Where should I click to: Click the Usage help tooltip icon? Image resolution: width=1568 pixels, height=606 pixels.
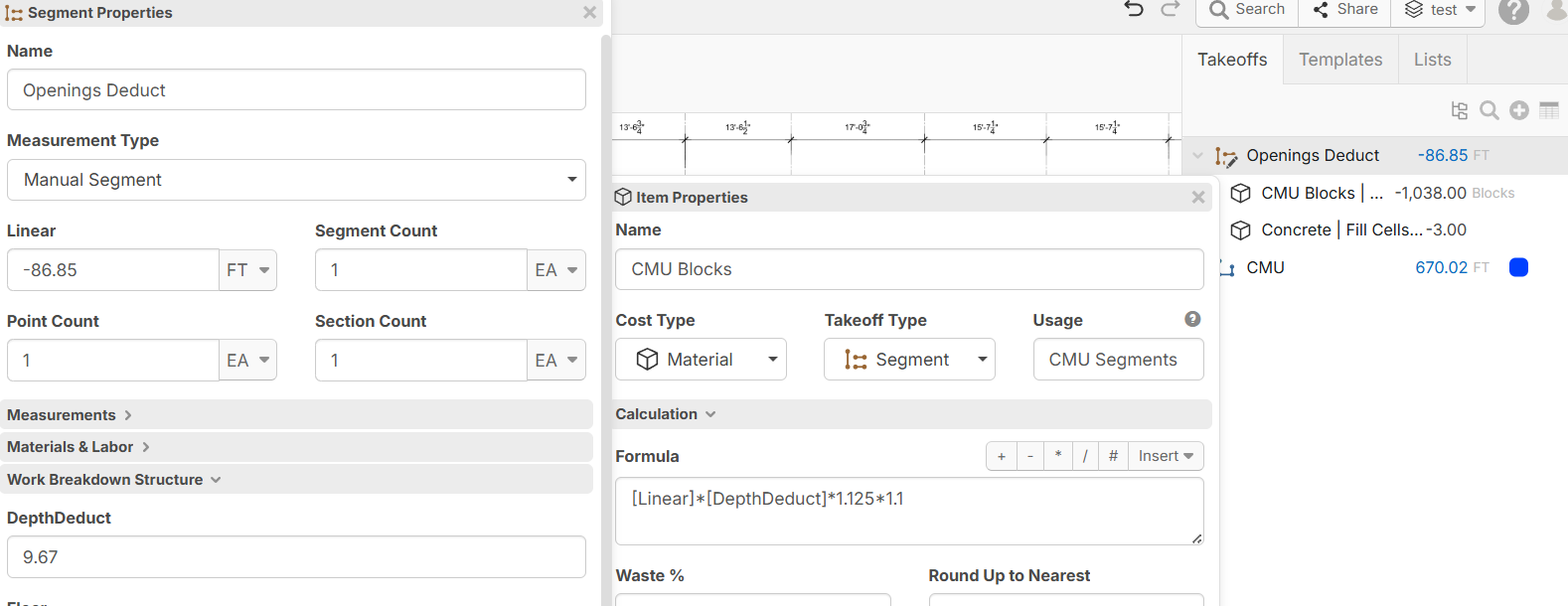click(x=1192, y=319)
